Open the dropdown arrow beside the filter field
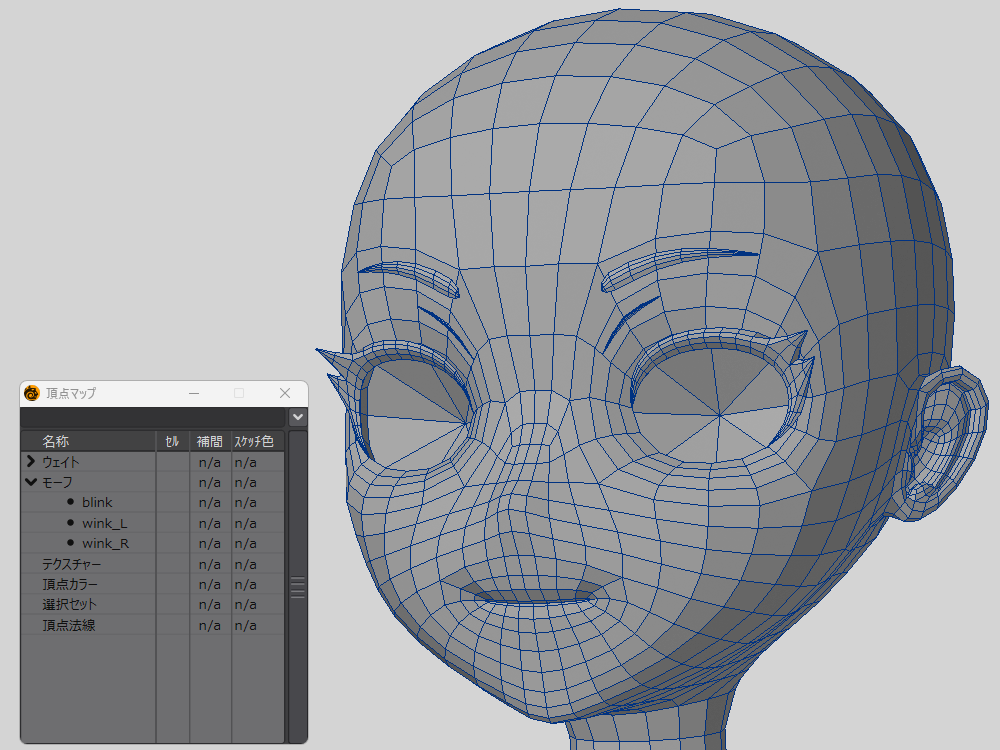This screenshot has width=1000, height=750. [297, 416]
